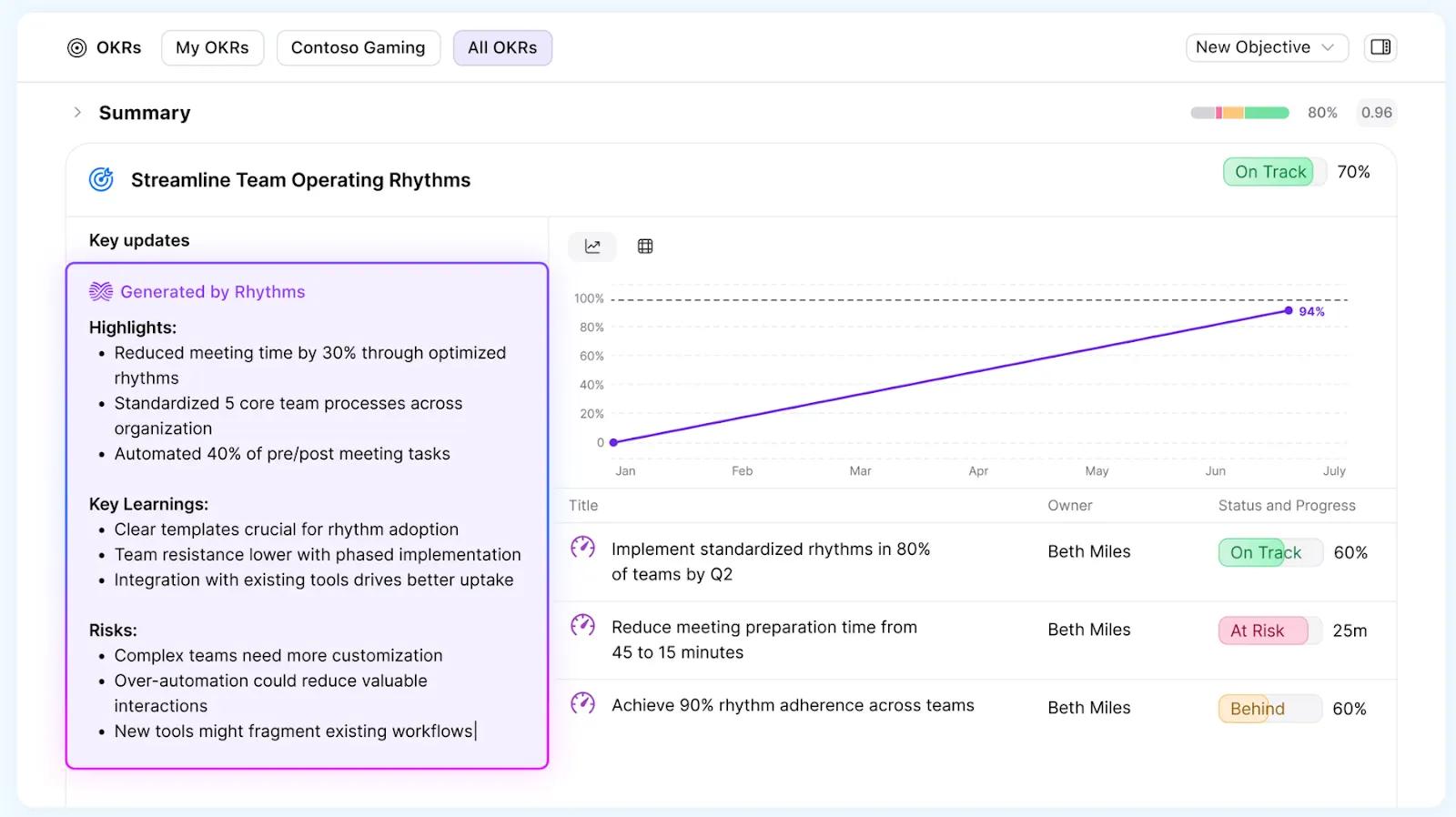Viewport: 1456px width, 817px height.
Task: Click key result icon for Reduce meeting preparation
Action: pos(582,626)
